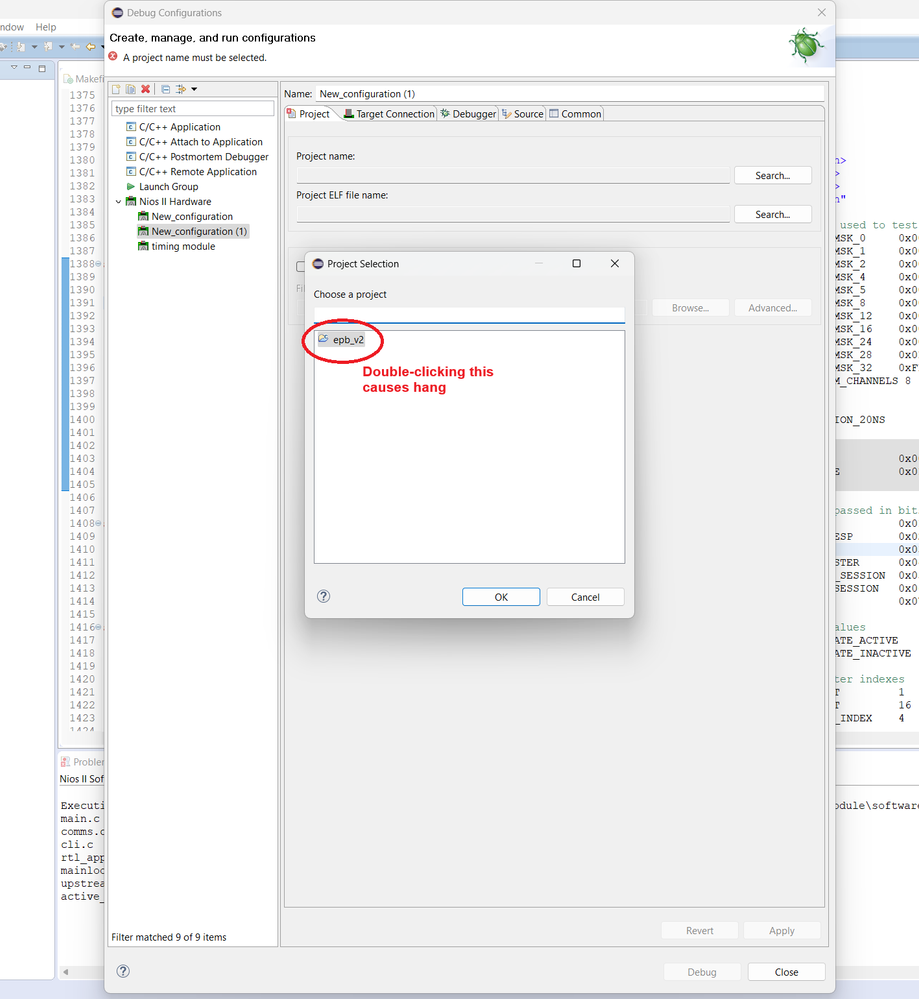This screenshot has width=919, height=999.
Task: Click the Choose a project search field
Action: pos(469,315)
